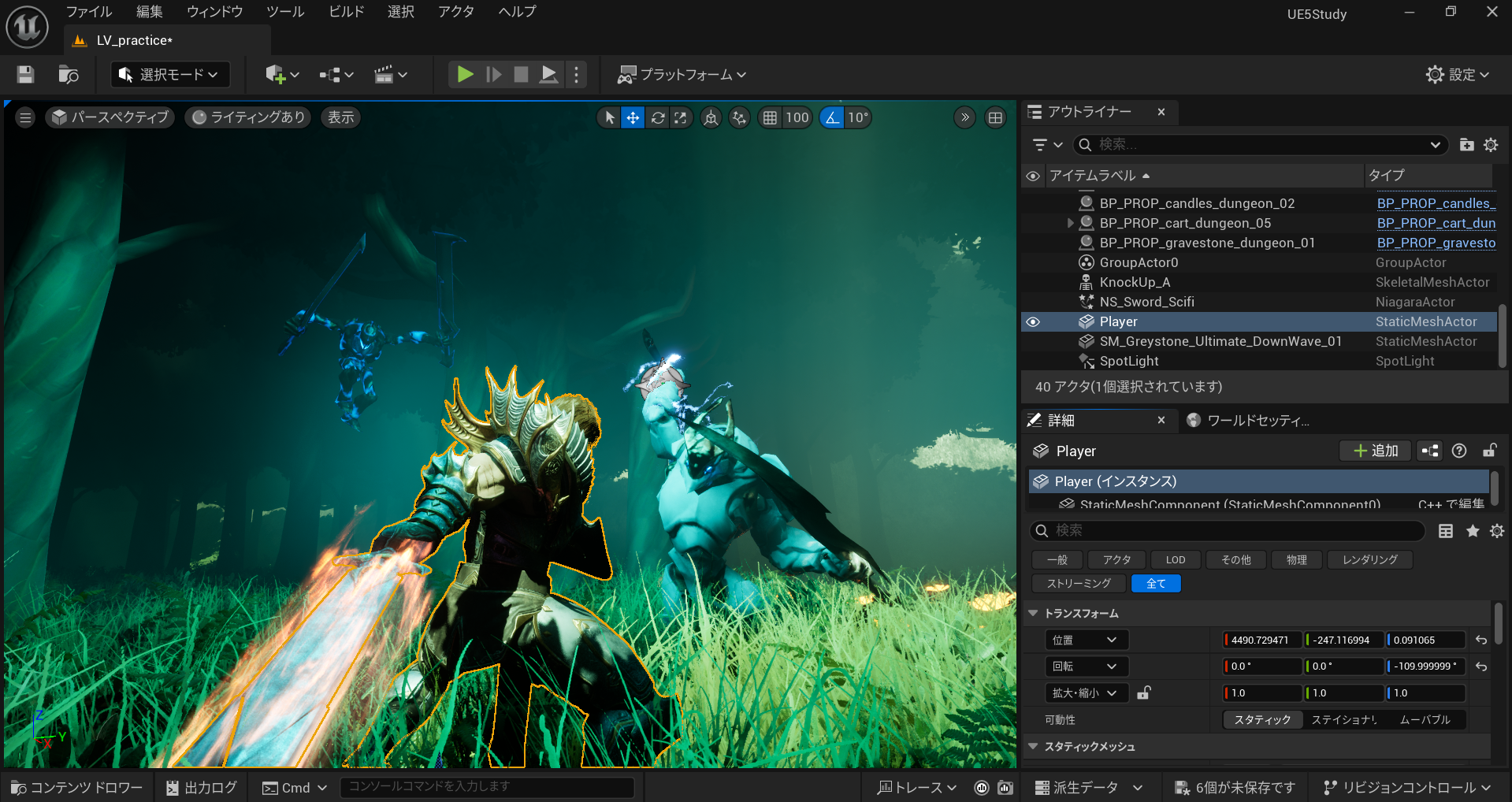Viewport: 1512px width, 802px height.
Task: Toggle surface snapping icon in the viewport
Action: (739, 117)
